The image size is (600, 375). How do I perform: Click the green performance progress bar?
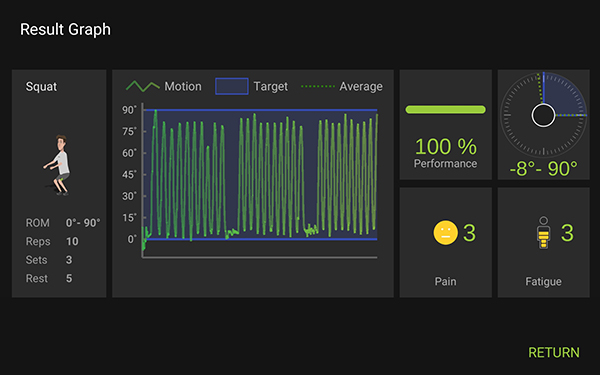pos(445,110)
